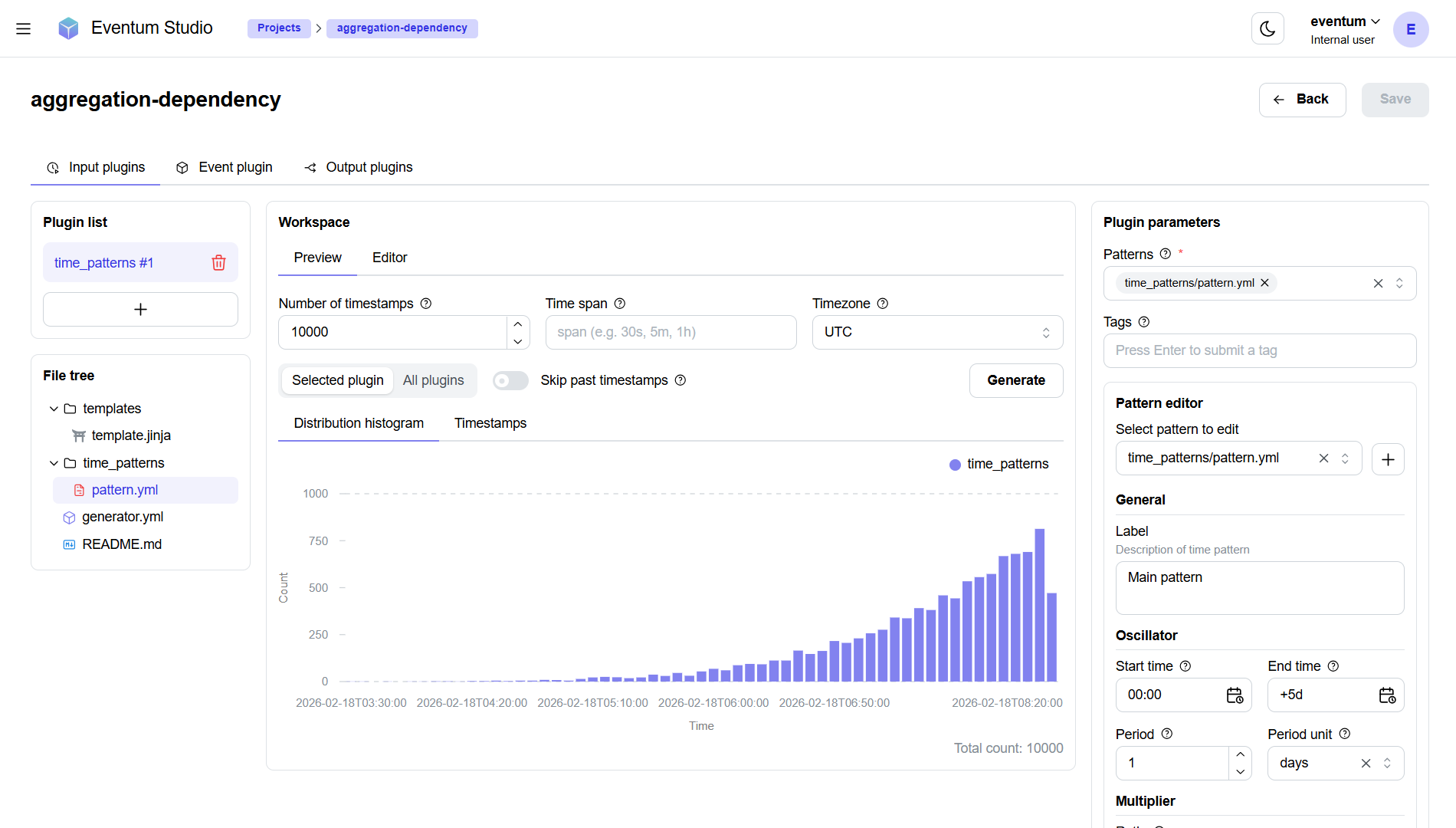The height and width of the screenshot is (828, 1456).
Task: Click the help icon next to Number of timestamps
Action: click(x=426, y=304)
